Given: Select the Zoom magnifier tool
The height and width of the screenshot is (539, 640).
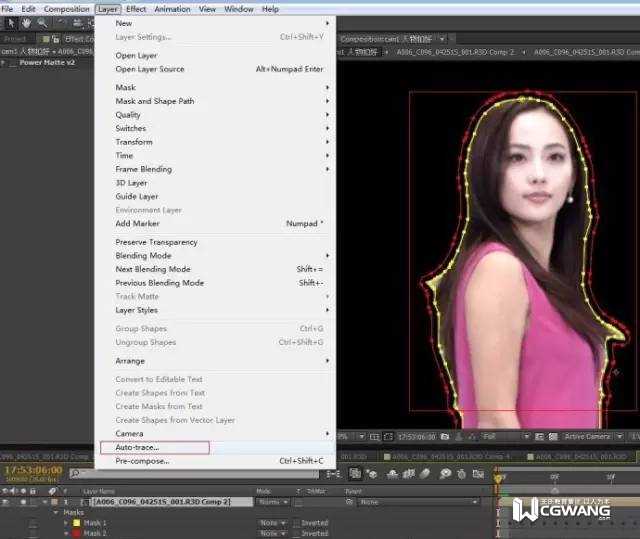Looking at the screenshot, I should coord(42,23).
